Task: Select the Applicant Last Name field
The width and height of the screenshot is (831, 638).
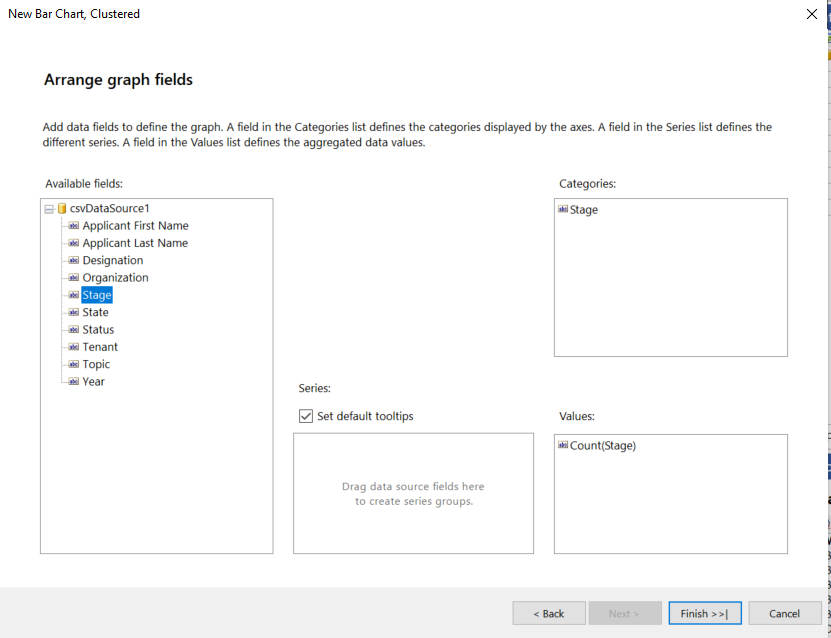Action: [135, 243]
